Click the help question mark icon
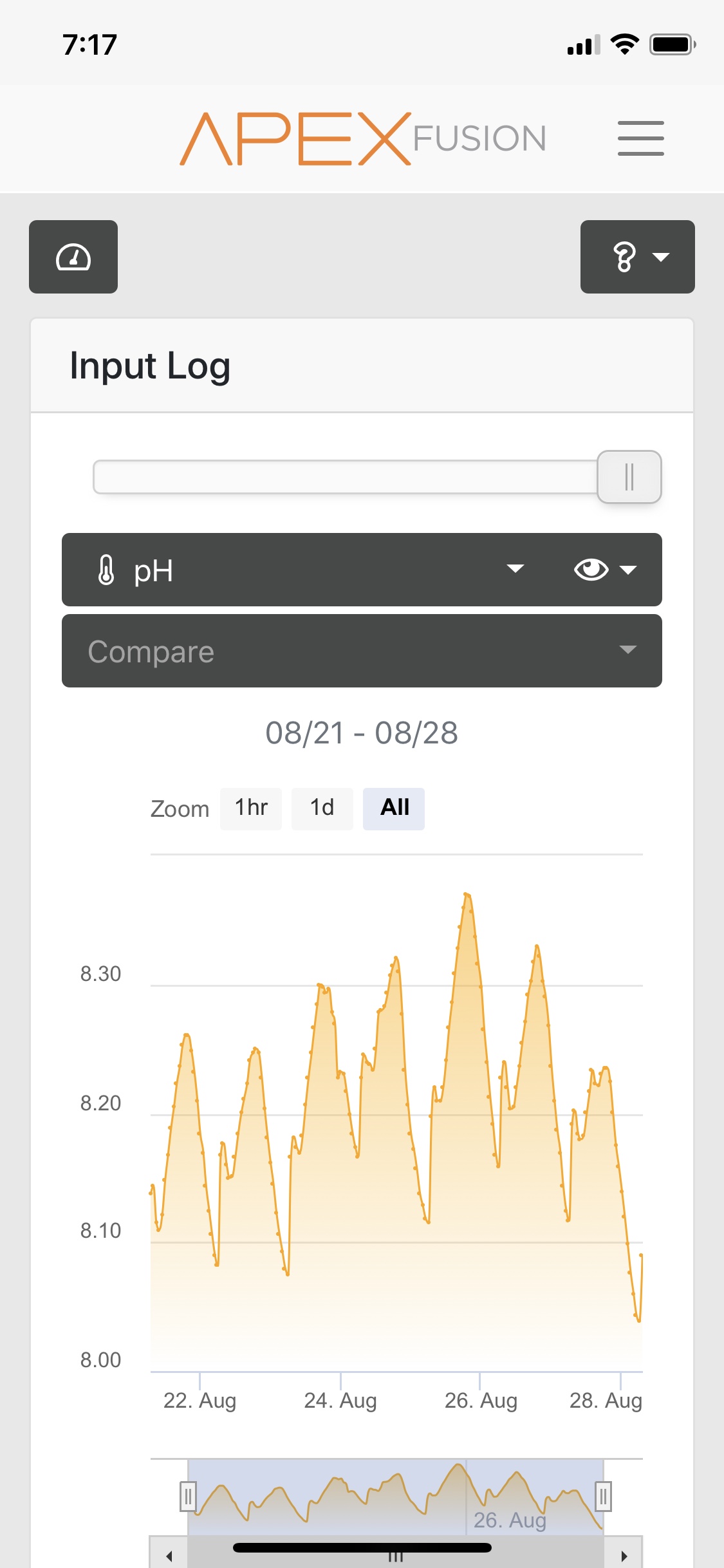Screen dimensions: 724x1568 coord(624,257)
